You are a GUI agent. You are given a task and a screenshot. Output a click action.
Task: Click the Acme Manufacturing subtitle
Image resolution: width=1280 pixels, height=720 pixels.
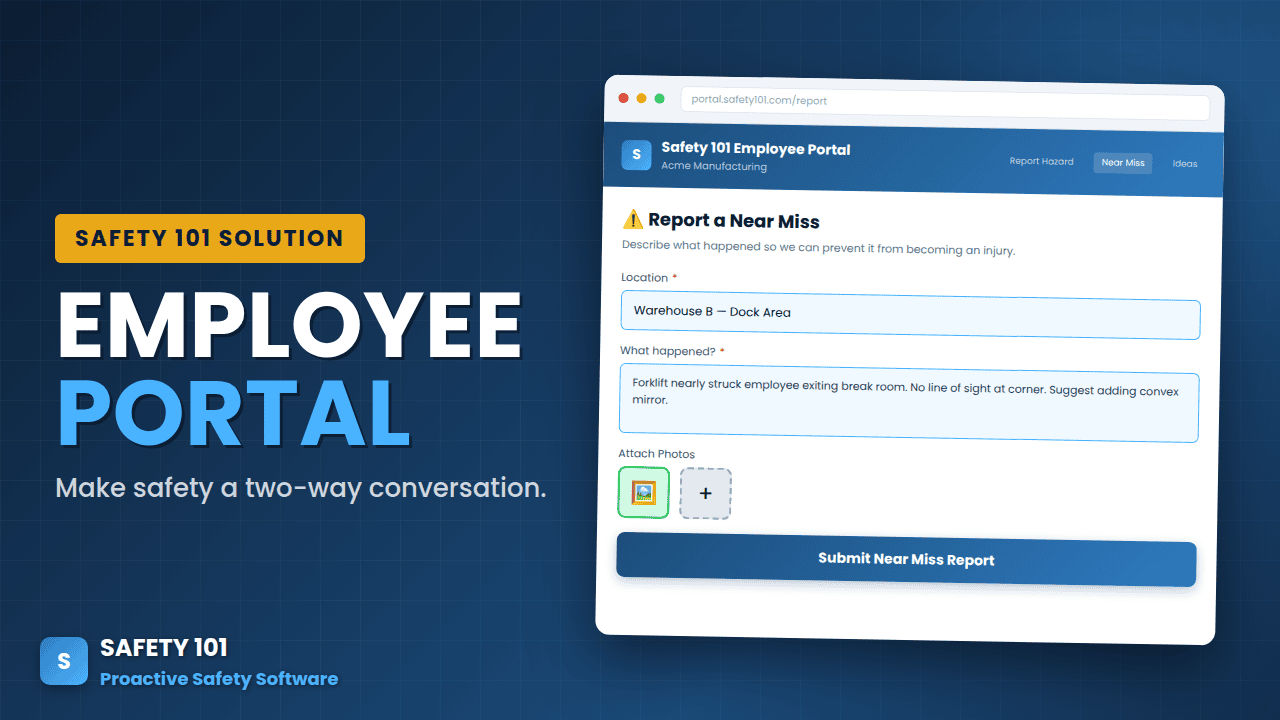click(714, 167)
